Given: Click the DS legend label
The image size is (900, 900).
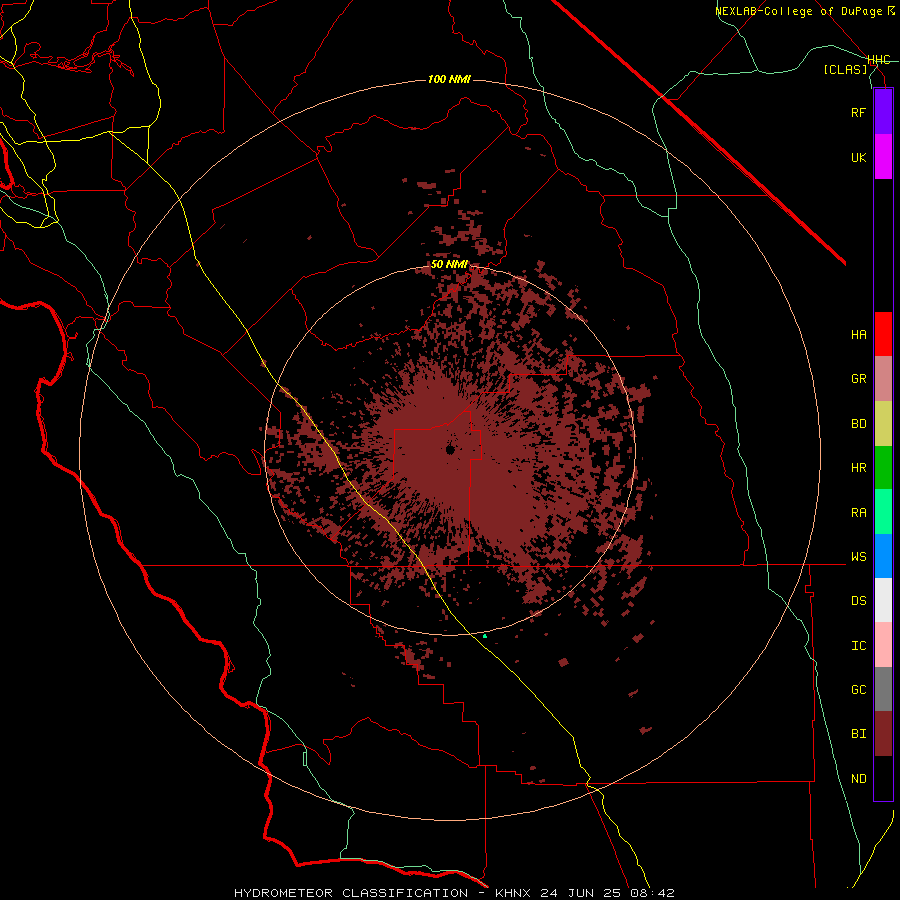Looking at the screenshot, I should pyautogui.click(x=858, y=601).
